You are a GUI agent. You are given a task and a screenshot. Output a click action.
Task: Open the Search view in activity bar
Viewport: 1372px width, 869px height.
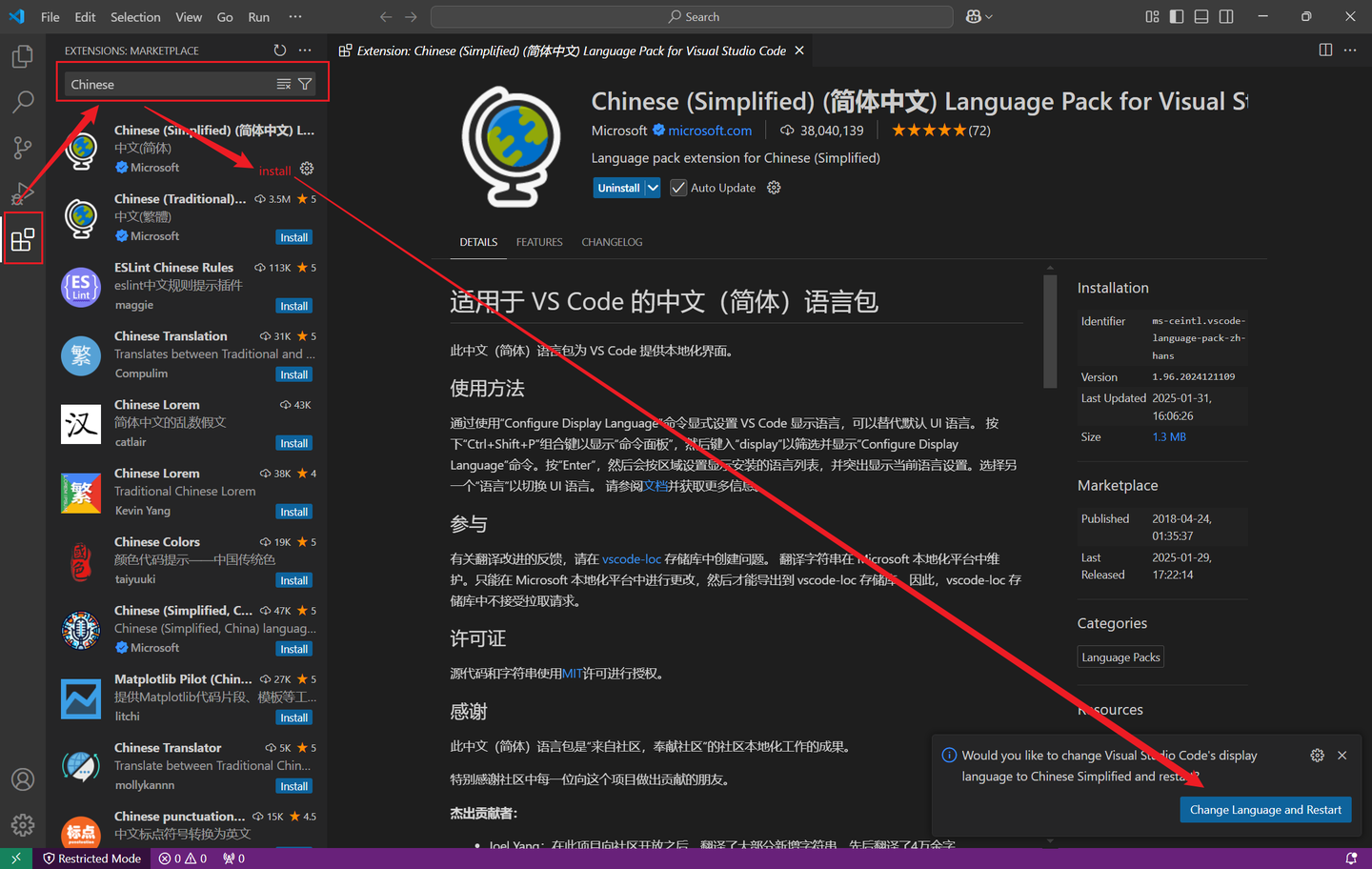click(x=22, y=102)
